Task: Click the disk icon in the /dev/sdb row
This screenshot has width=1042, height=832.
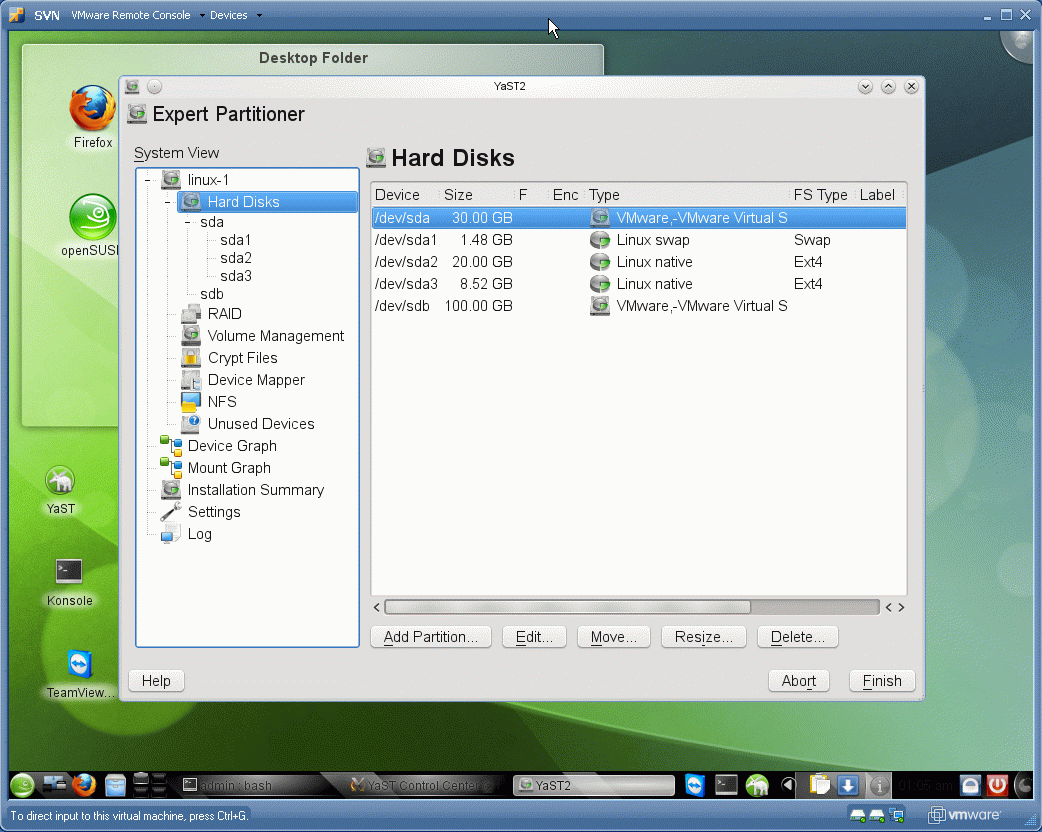Action: pos(600,306)
